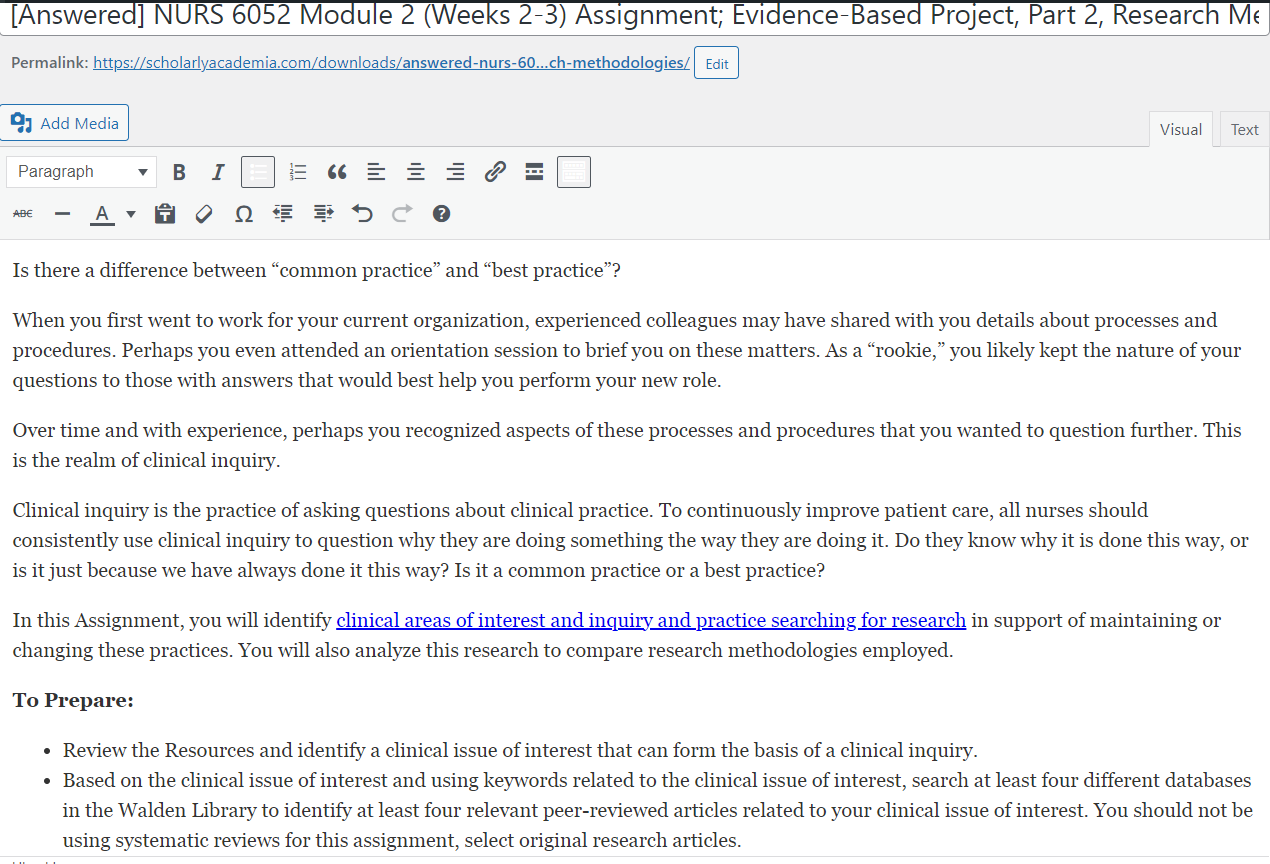Viewport: 1270px width, 864px height.
Task: Decrease paragraph indent
Action: pos(283,213)
